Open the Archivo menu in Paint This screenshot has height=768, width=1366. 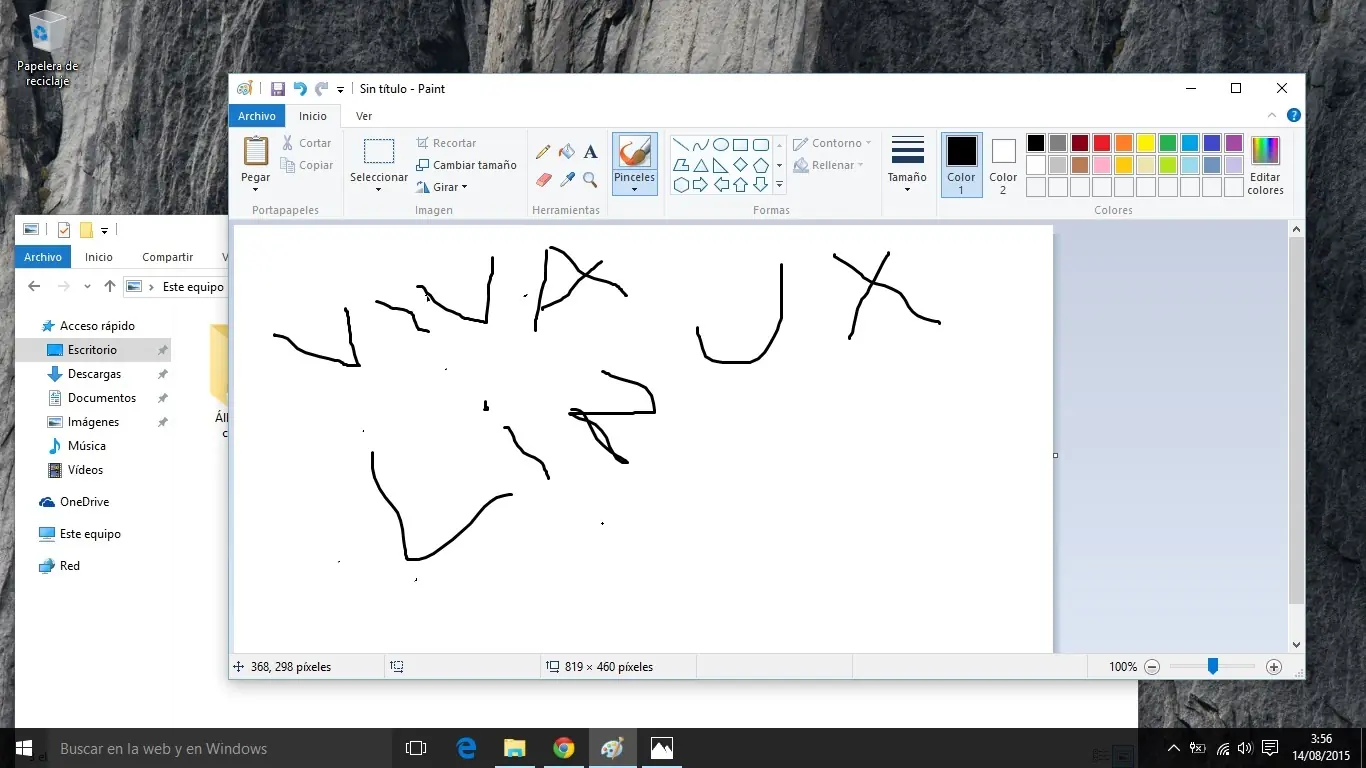tap(257, 116)
